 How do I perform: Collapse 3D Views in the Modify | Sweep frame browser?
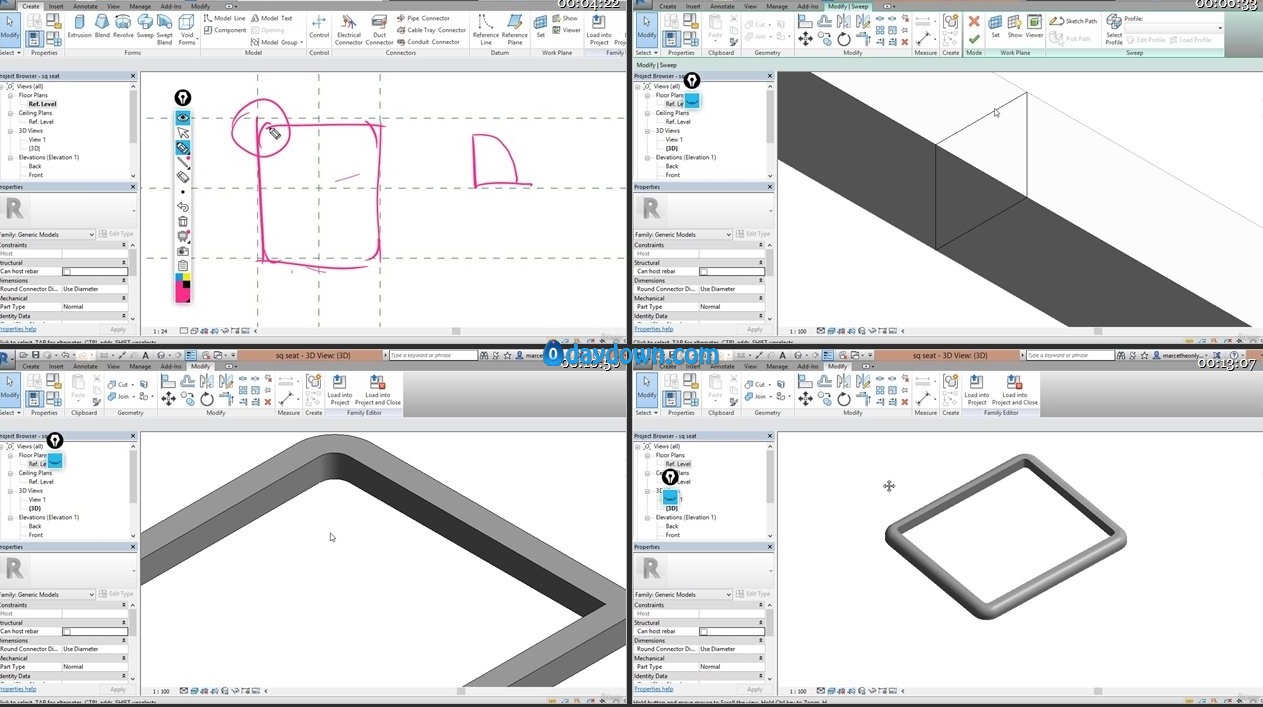tap(649, 131)
